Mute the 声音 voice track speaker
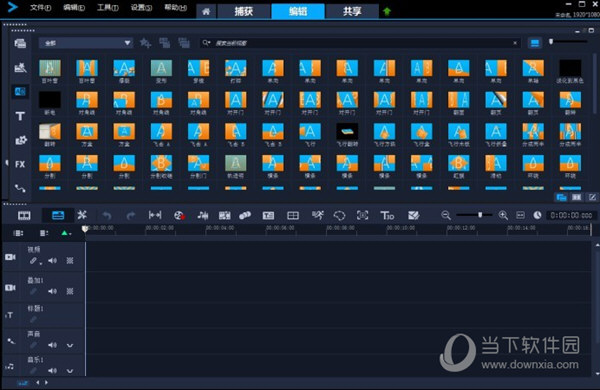The image size is (600, 390). [x=52, y=345]
